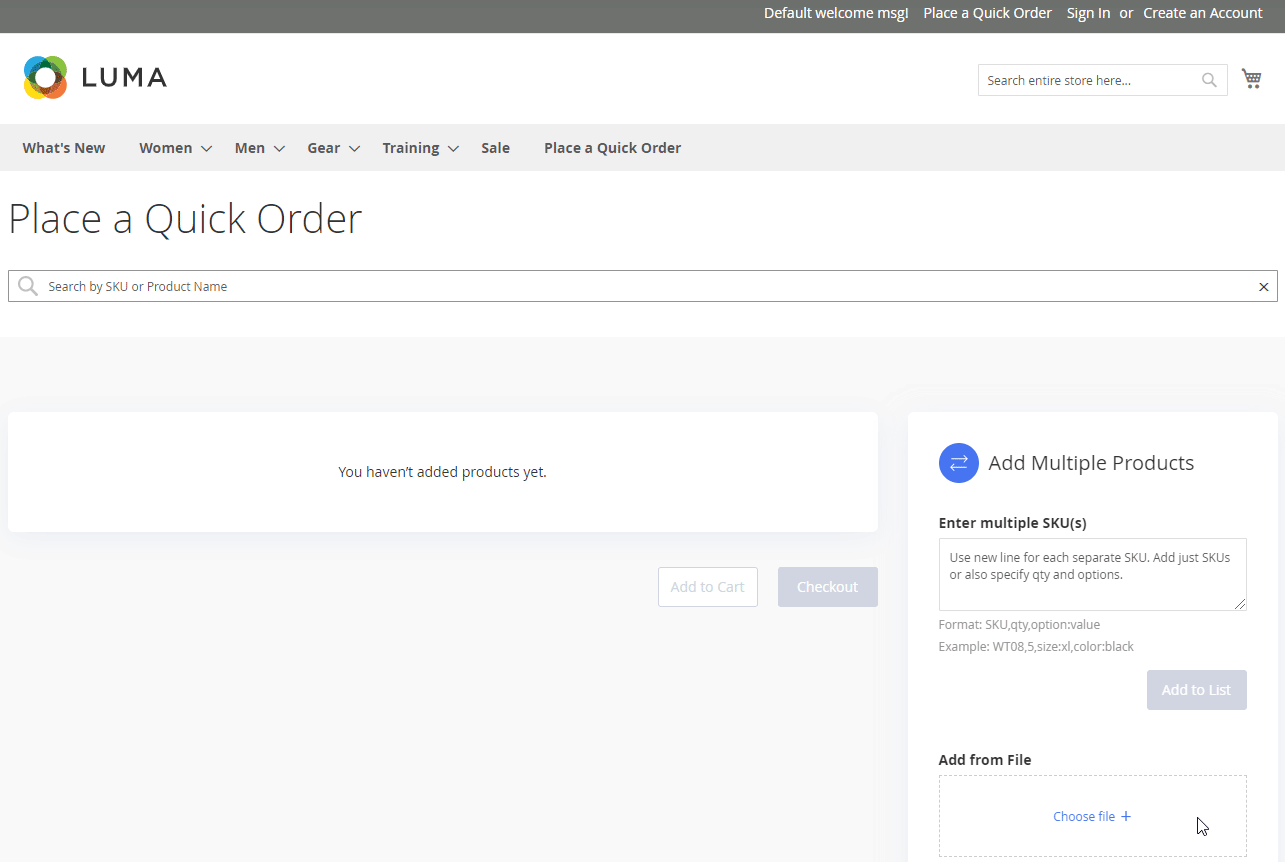Open the shopping cart icon
This screenshot has height=862, width=1285.
[1251, 78]
